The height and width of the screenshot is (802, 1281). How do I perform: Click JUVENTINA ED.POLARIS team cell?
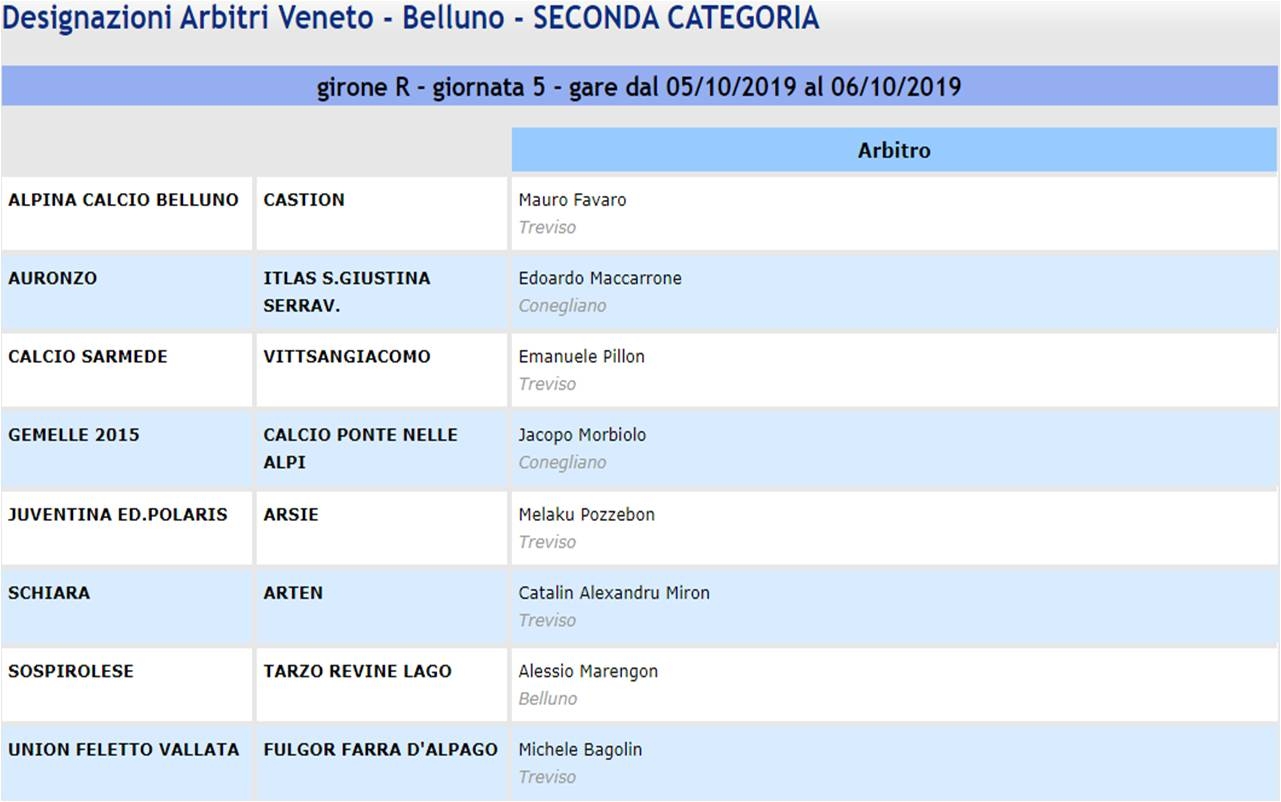pyautogui.click(x=127, y=528)
